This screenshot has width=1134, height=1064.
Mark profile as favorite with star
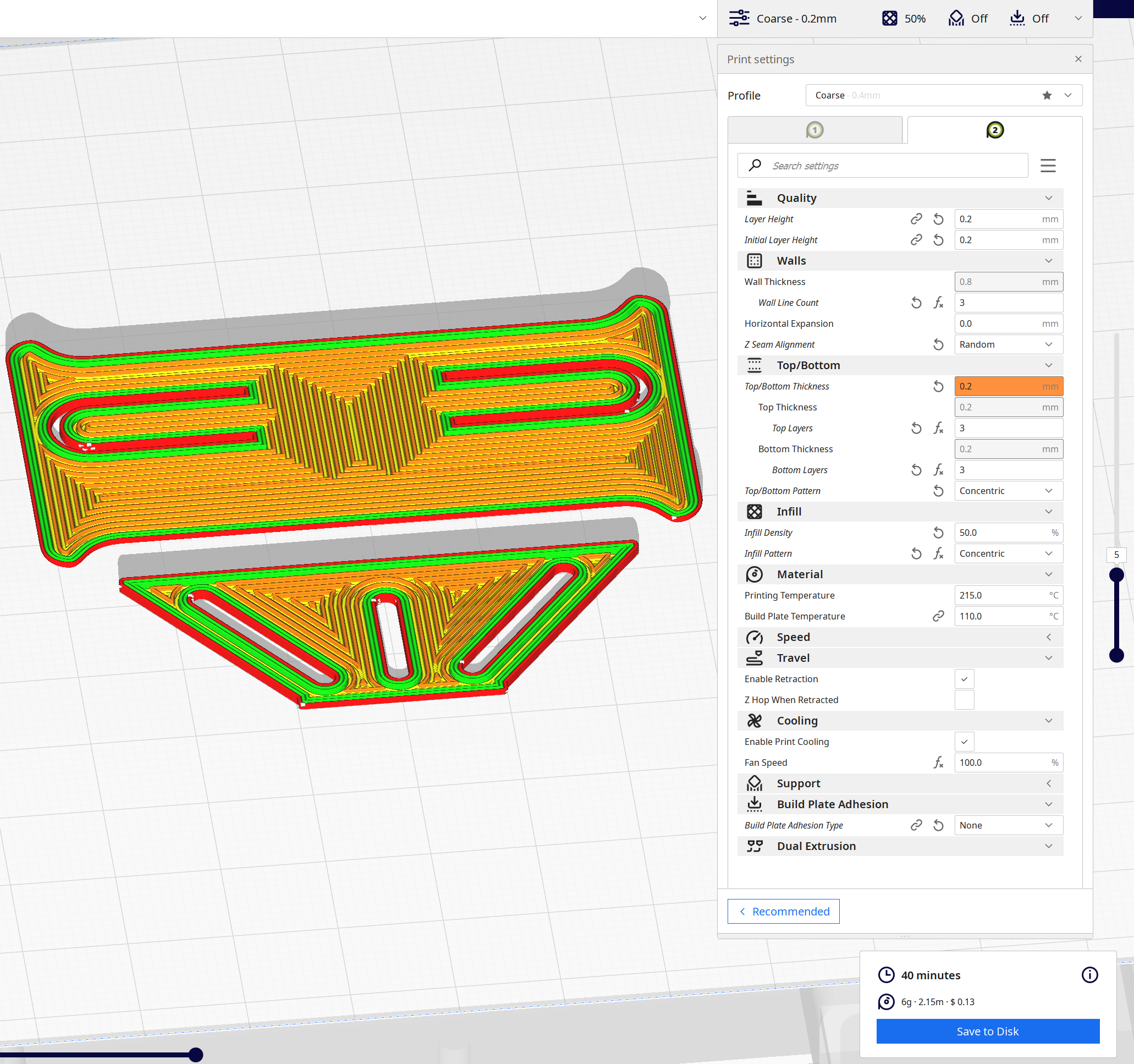1046,95
